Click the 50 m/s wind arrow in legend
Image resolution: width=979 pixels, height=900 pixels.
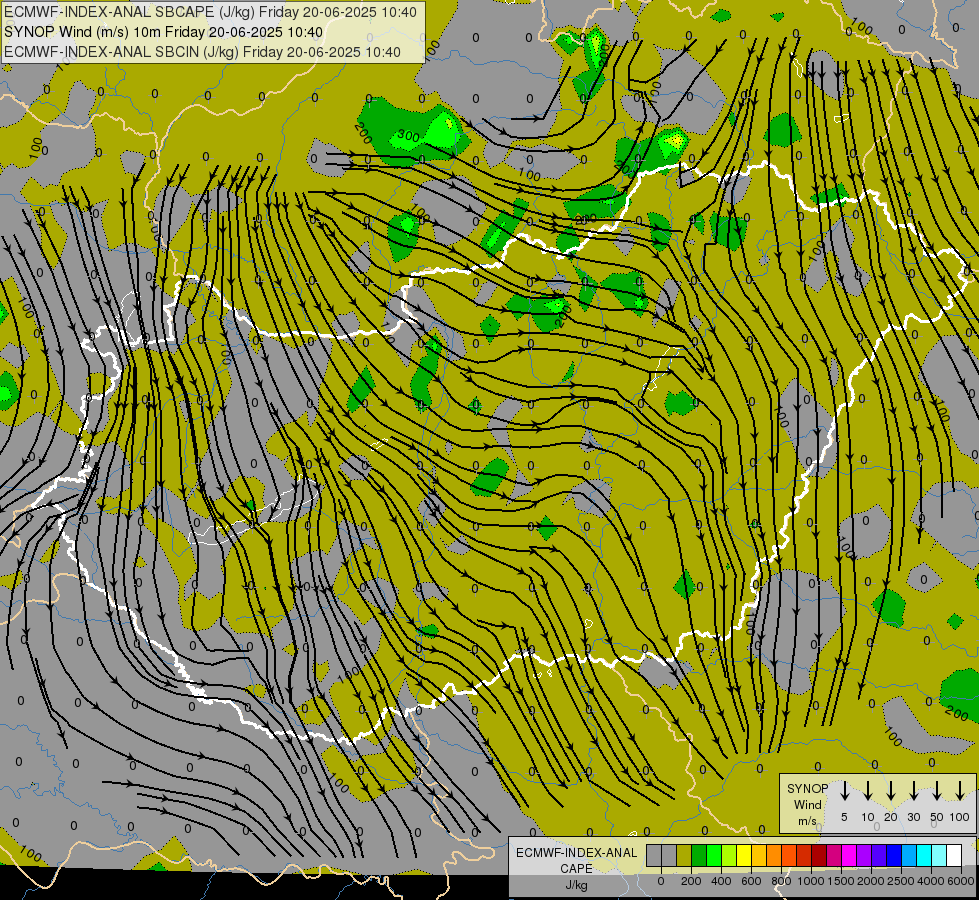click(937, 790)
